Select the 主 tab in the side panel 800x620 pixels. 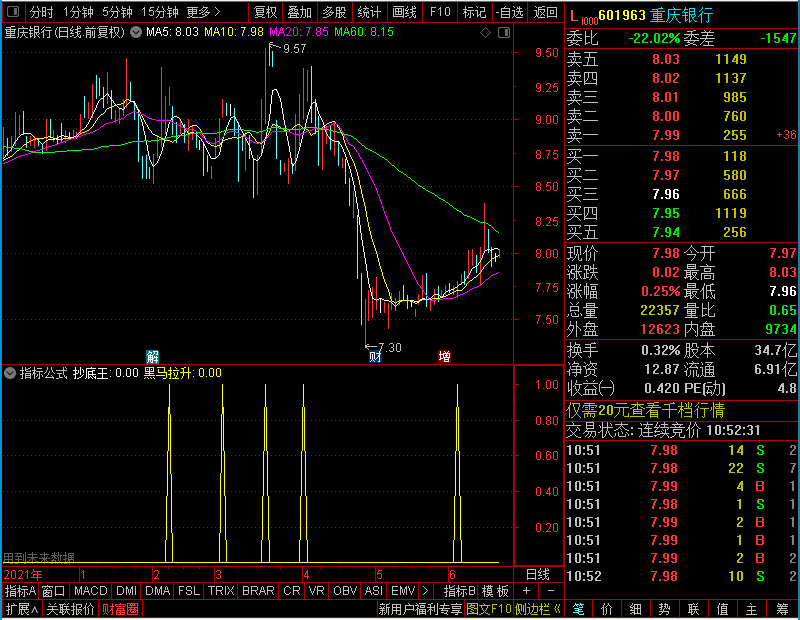pos(752,609)
